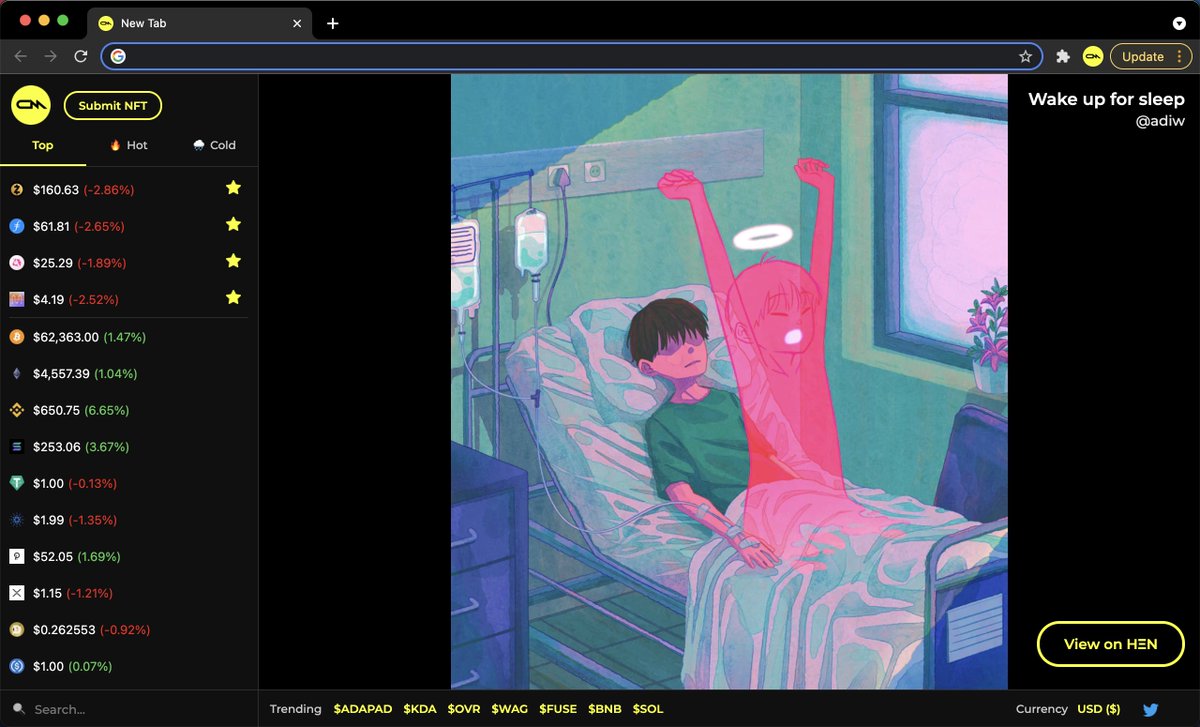Viewport: 1200px width, 727px height.
Task: Switch to the Top tab
Action: point(43,145)
